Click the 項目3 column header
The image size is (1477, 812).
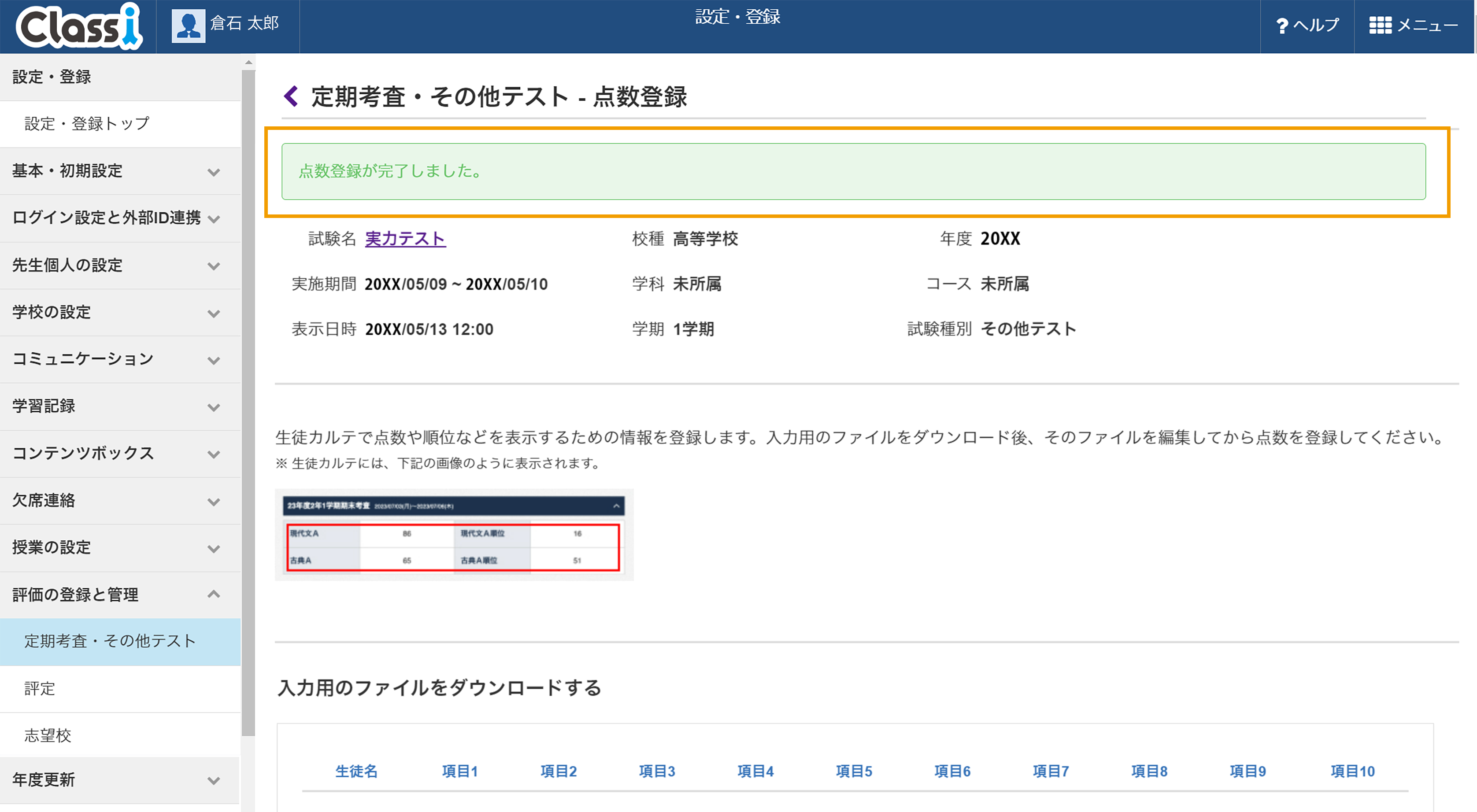tap(657, 771)
